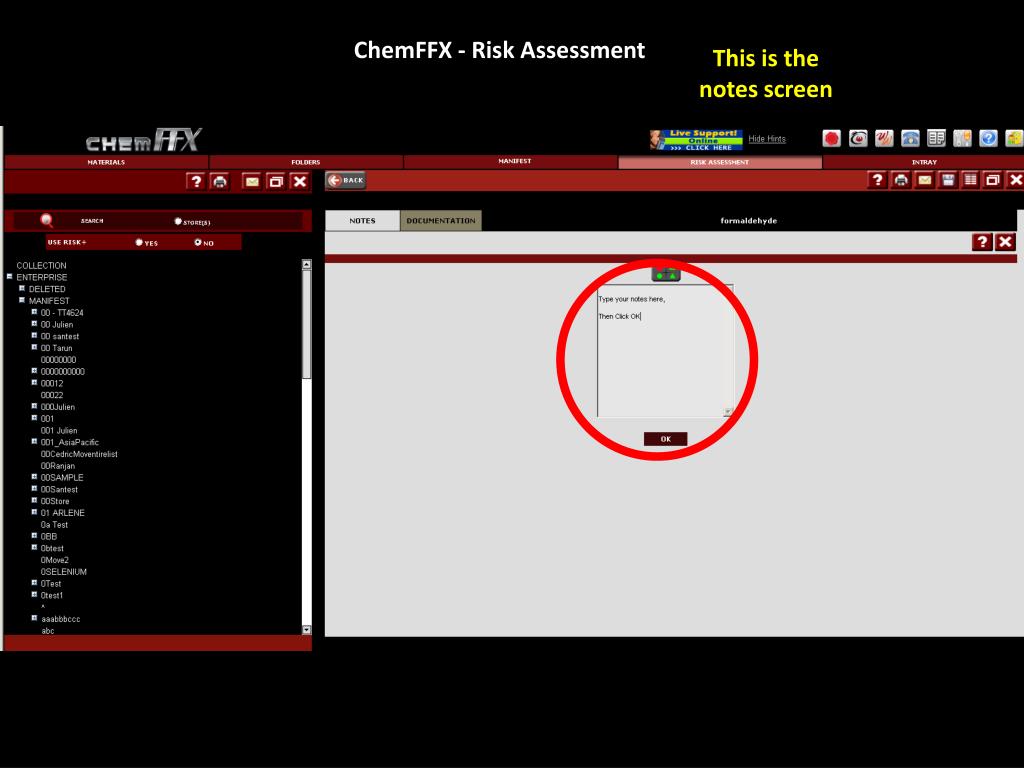
Task: Select the 00Ranjan tree item
Action: [x=57, y=466]
